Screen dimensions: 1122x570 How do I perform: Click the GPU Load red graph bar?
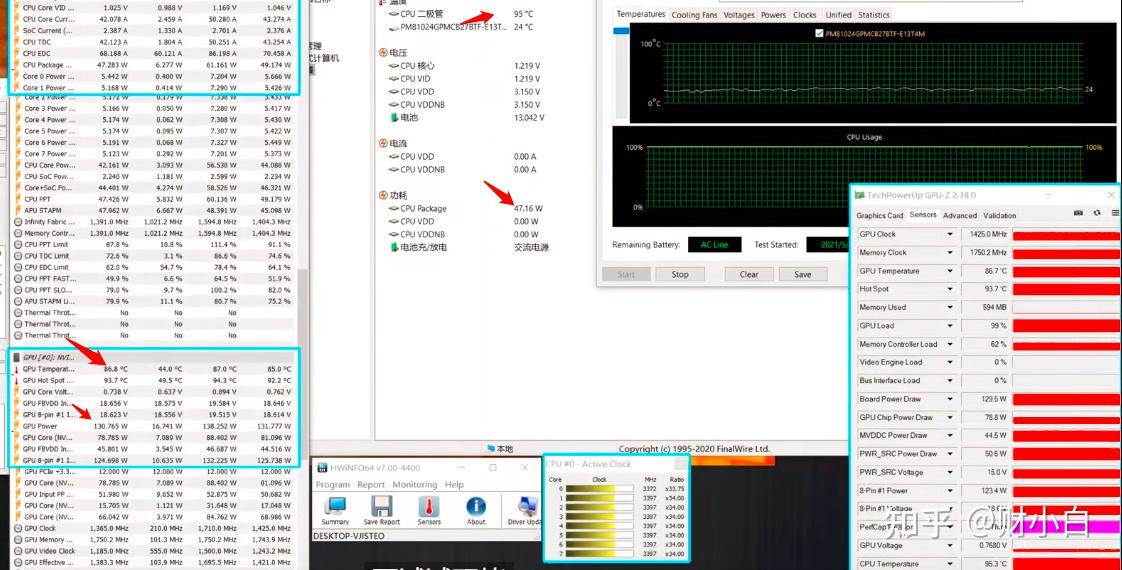point(1066,325)
